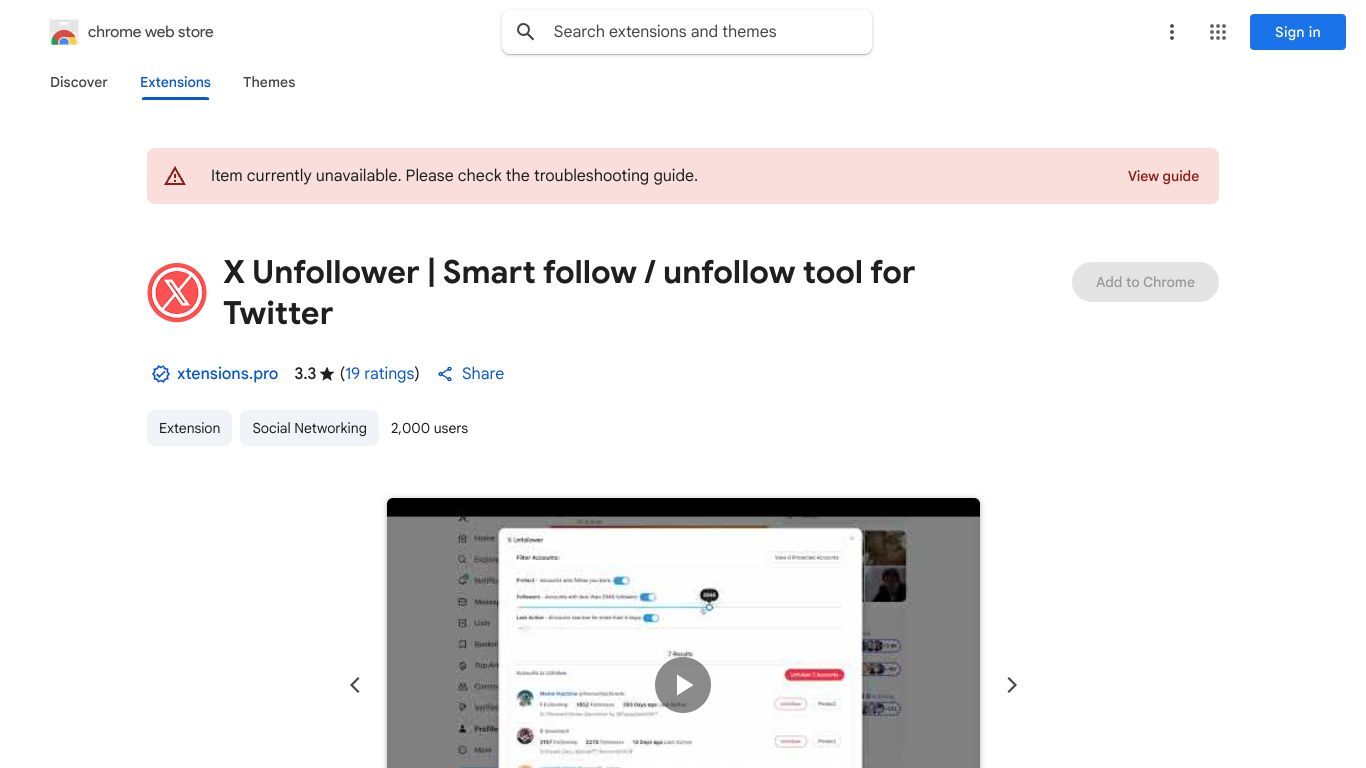Go to the previous screenshot with left chevron
The width and height of the screenshot is (1366, 768).
(355, 685)
